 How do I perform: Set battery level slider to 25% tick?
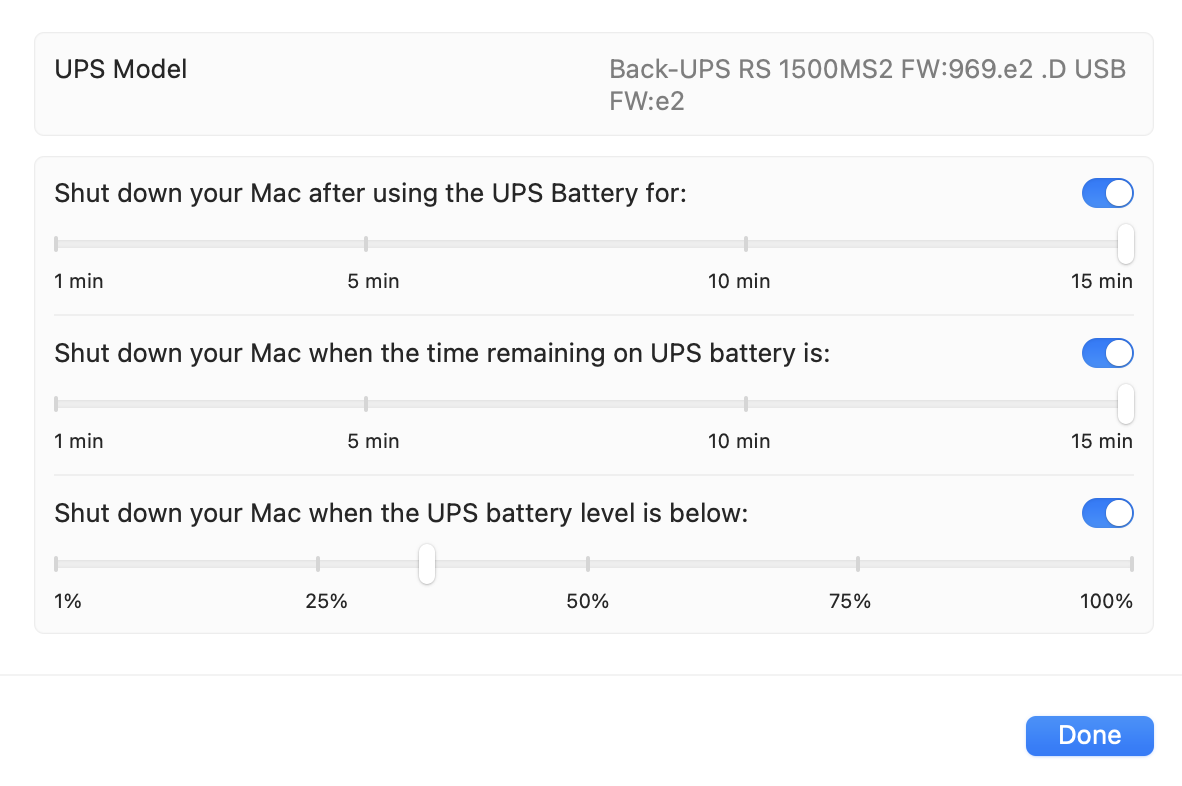(318, 563)
